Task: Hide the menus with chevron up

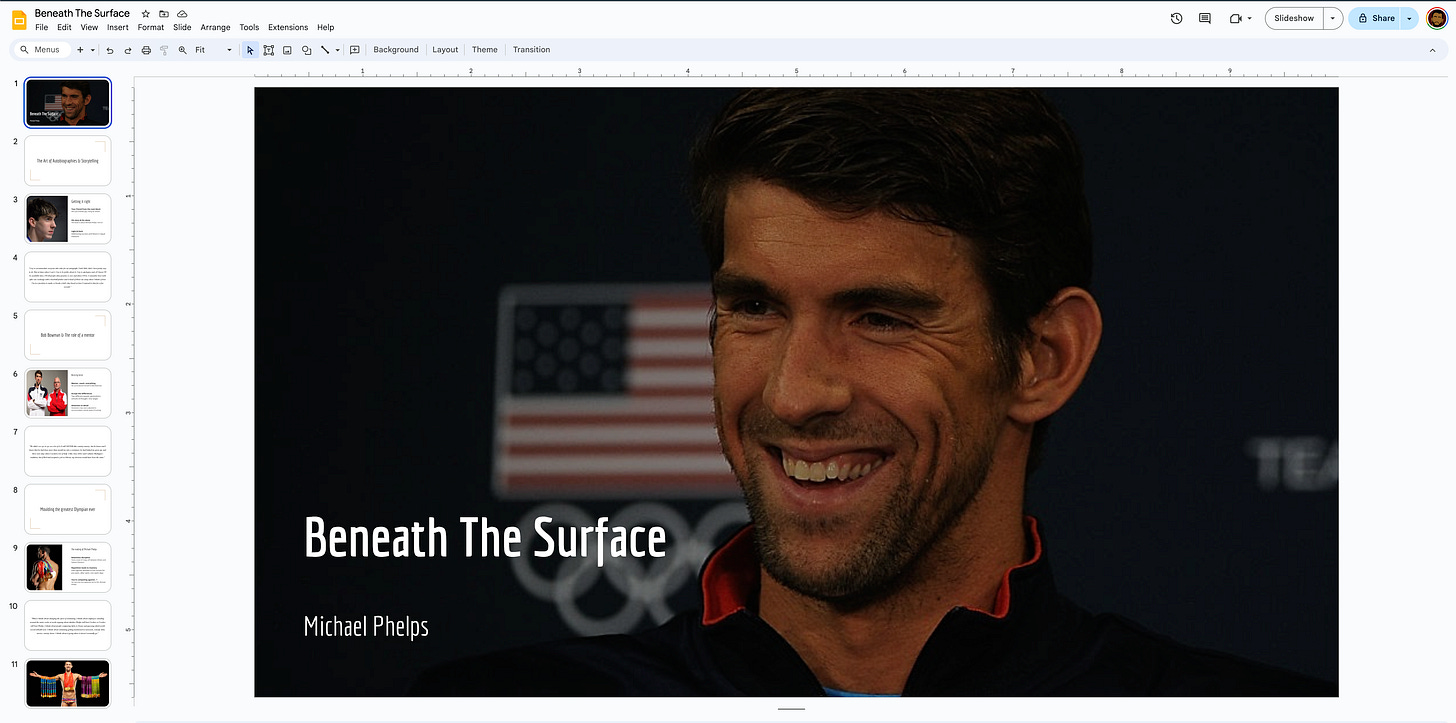Action: coord(1432,50)
